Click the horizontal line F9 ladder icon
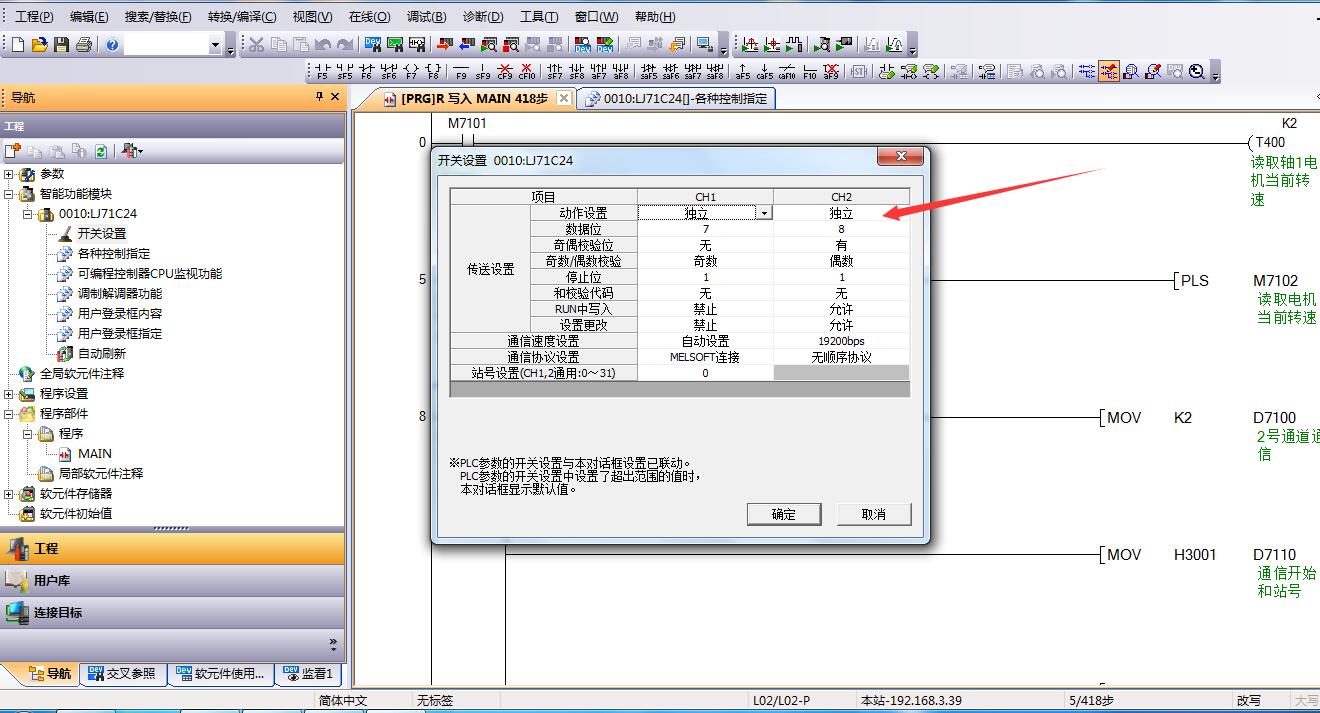Image resolution: width=1320 pixels, height=713 pixels. [461, 72]
